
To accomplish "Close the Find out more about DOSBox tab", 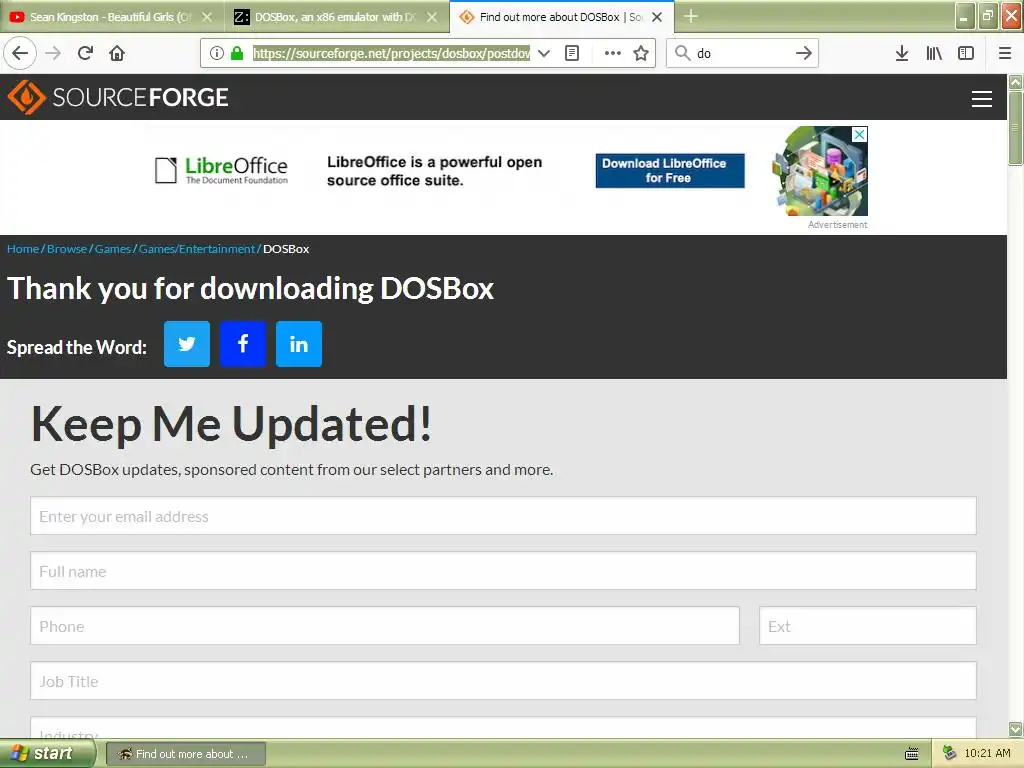I will click(658, 17).
